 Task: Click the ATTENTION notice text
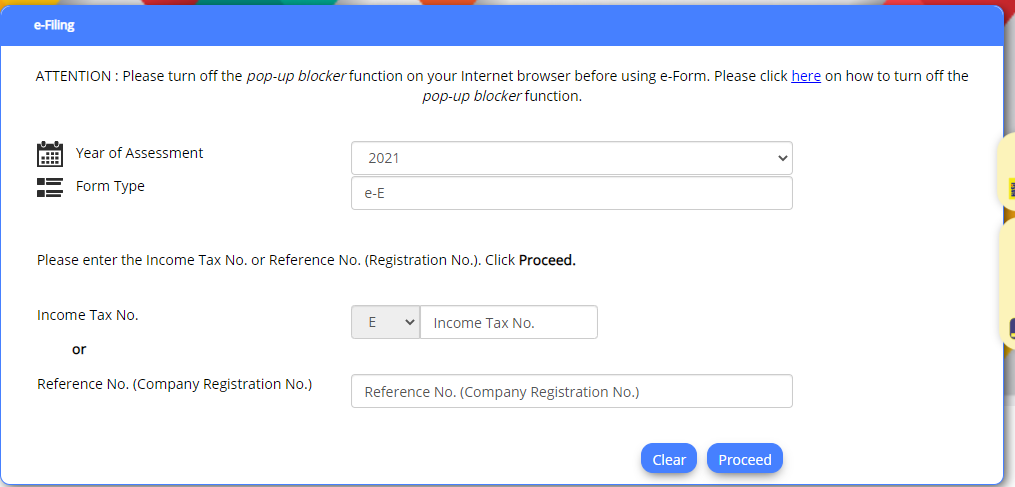(x=502, y=86)
